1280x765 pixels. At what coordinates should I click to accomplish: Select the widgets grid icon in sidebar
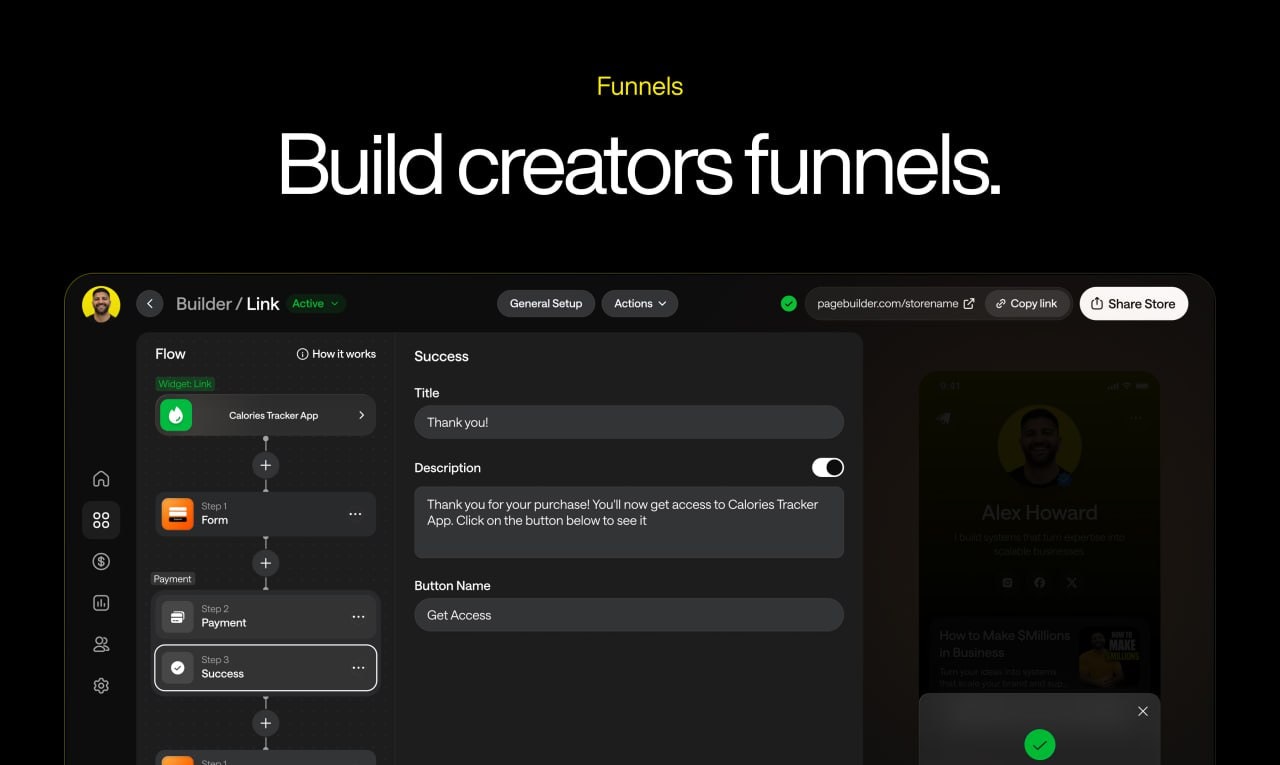(x=101, y=519)
